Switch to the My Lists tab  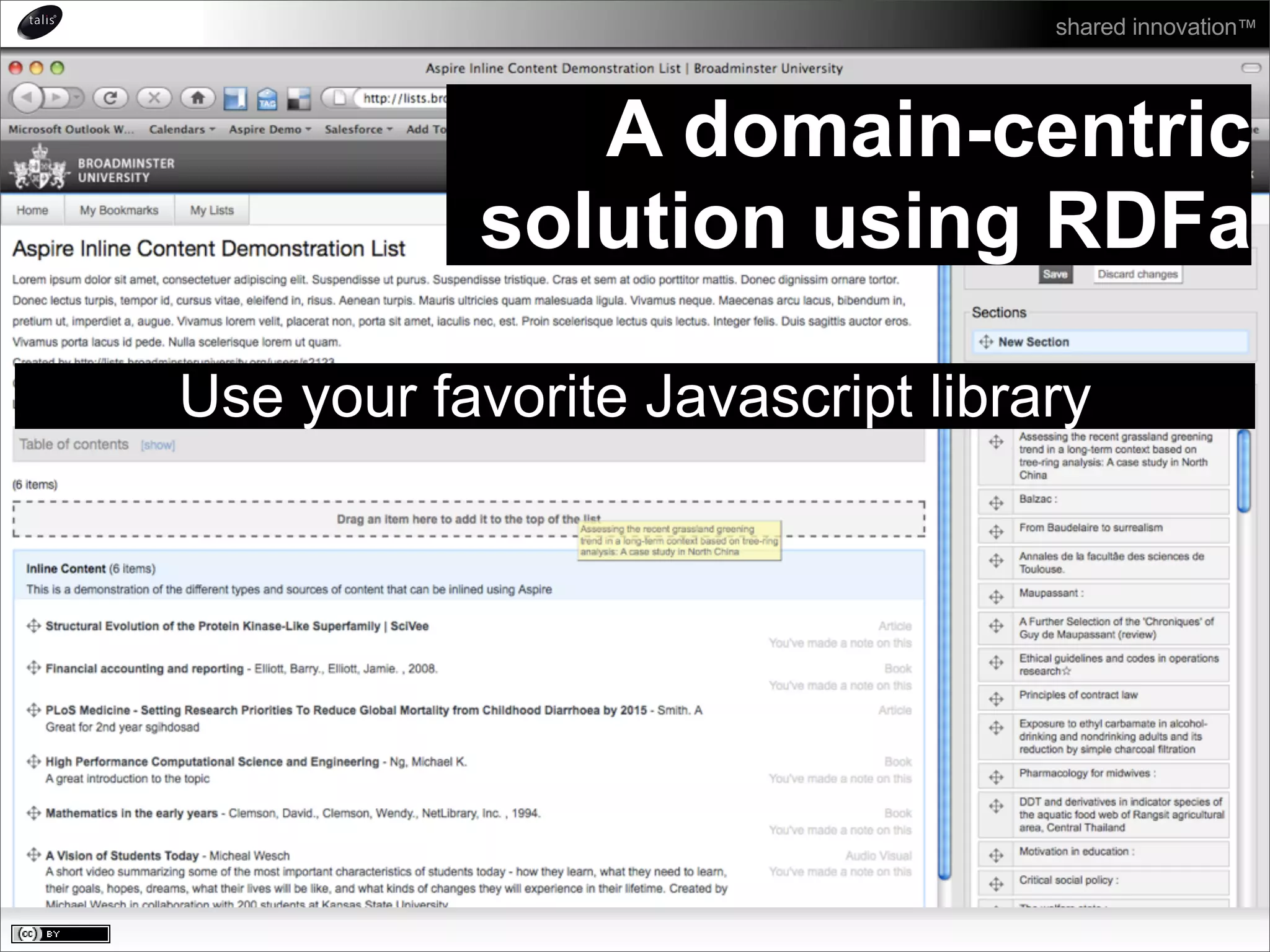[x=212, y=210]
